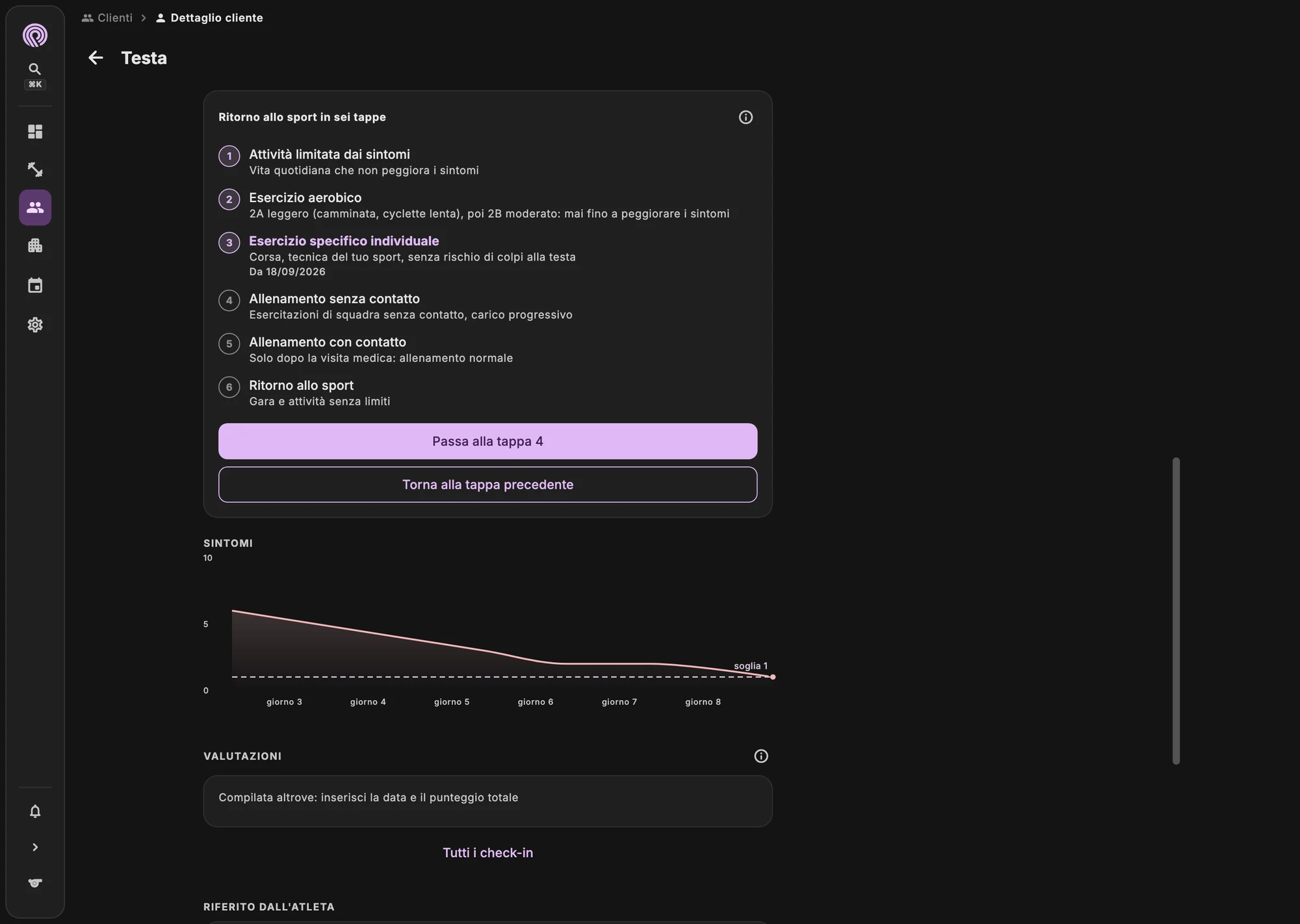Image resolution: width=1300 pixels, height=924 pixels.
Task: Click the RIFERITO DALL'ATLETA heading
Action: point(269,906)
